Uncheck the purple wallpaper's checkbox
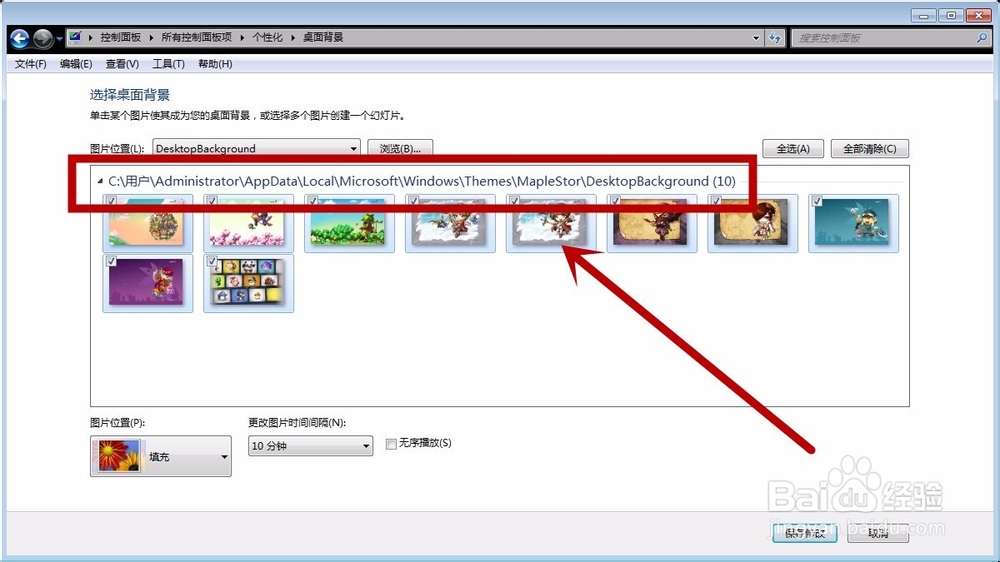 click(x=112, y=261)
